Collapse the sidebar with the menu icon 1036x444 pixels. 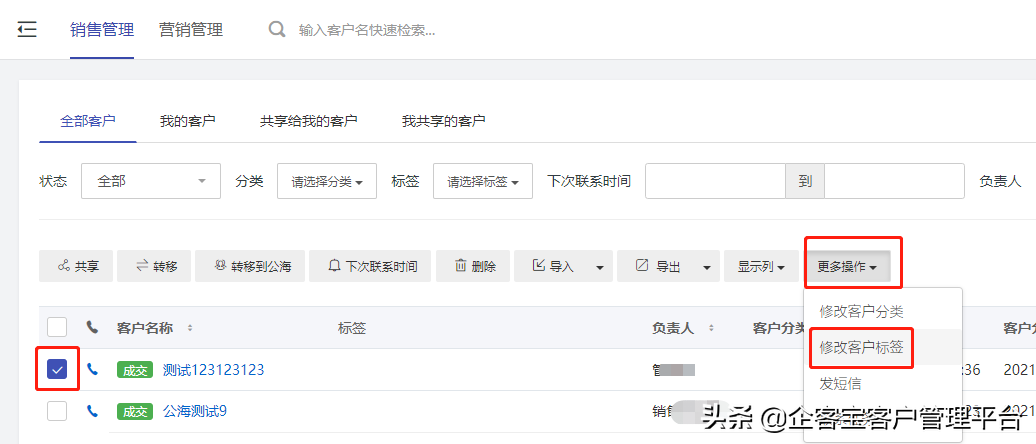pyautogui.click(x=27, y=29)
